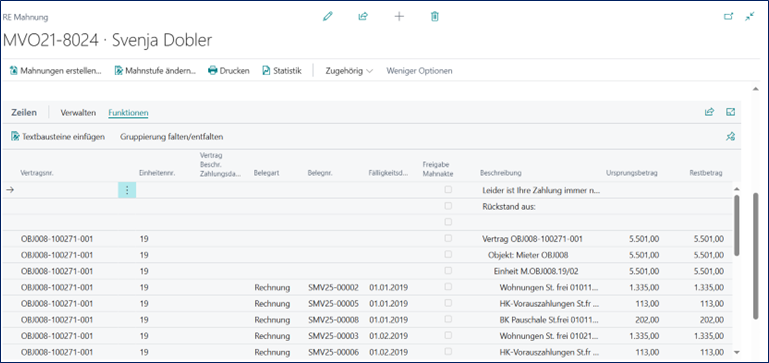Open the row options three-dot menu
This screenshot has width=769, height=363.
[127, 190]
